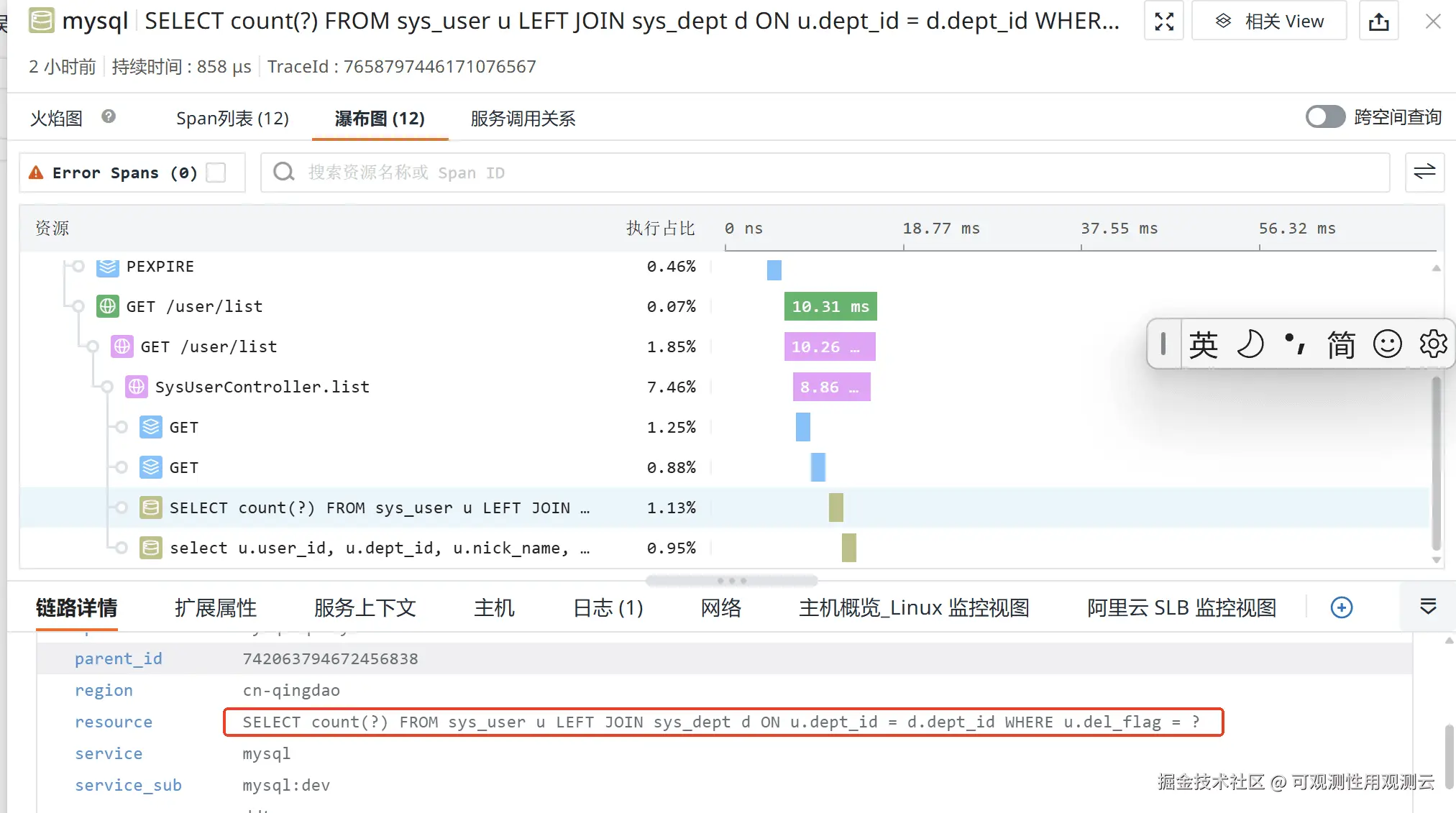Open the 日志 (1) tab
The height and width of the screenshot is (813, 1456).
click(x=608, y=608)
